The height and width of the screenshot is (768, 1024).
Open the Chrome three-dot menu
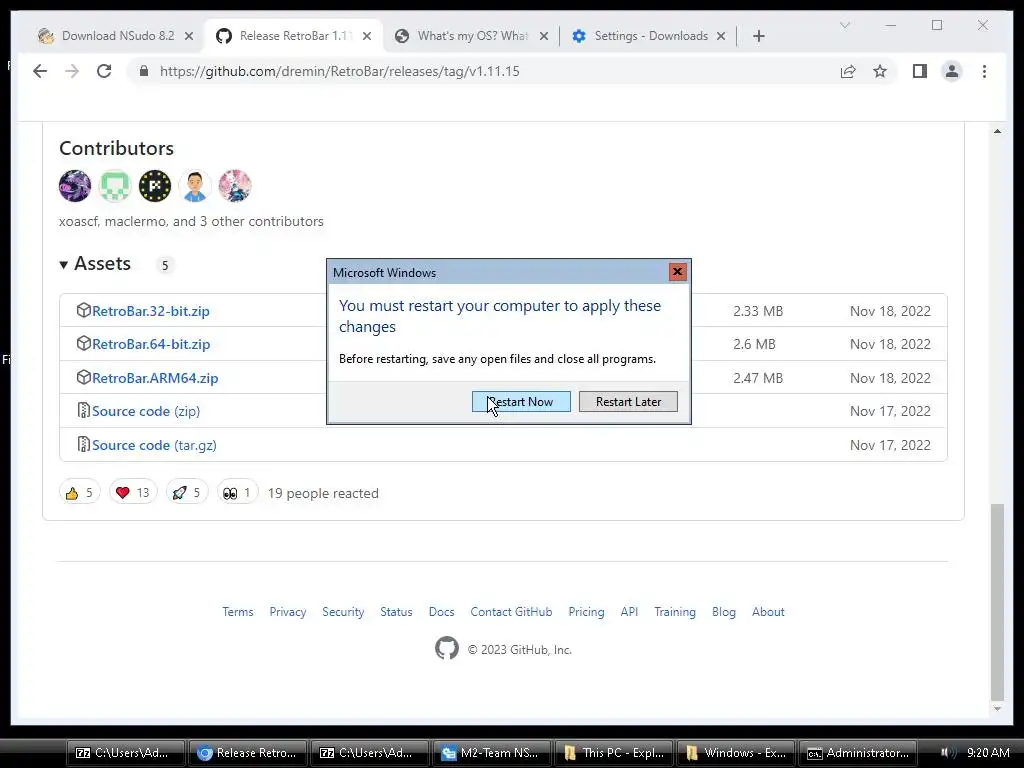(x=984, y=71)
